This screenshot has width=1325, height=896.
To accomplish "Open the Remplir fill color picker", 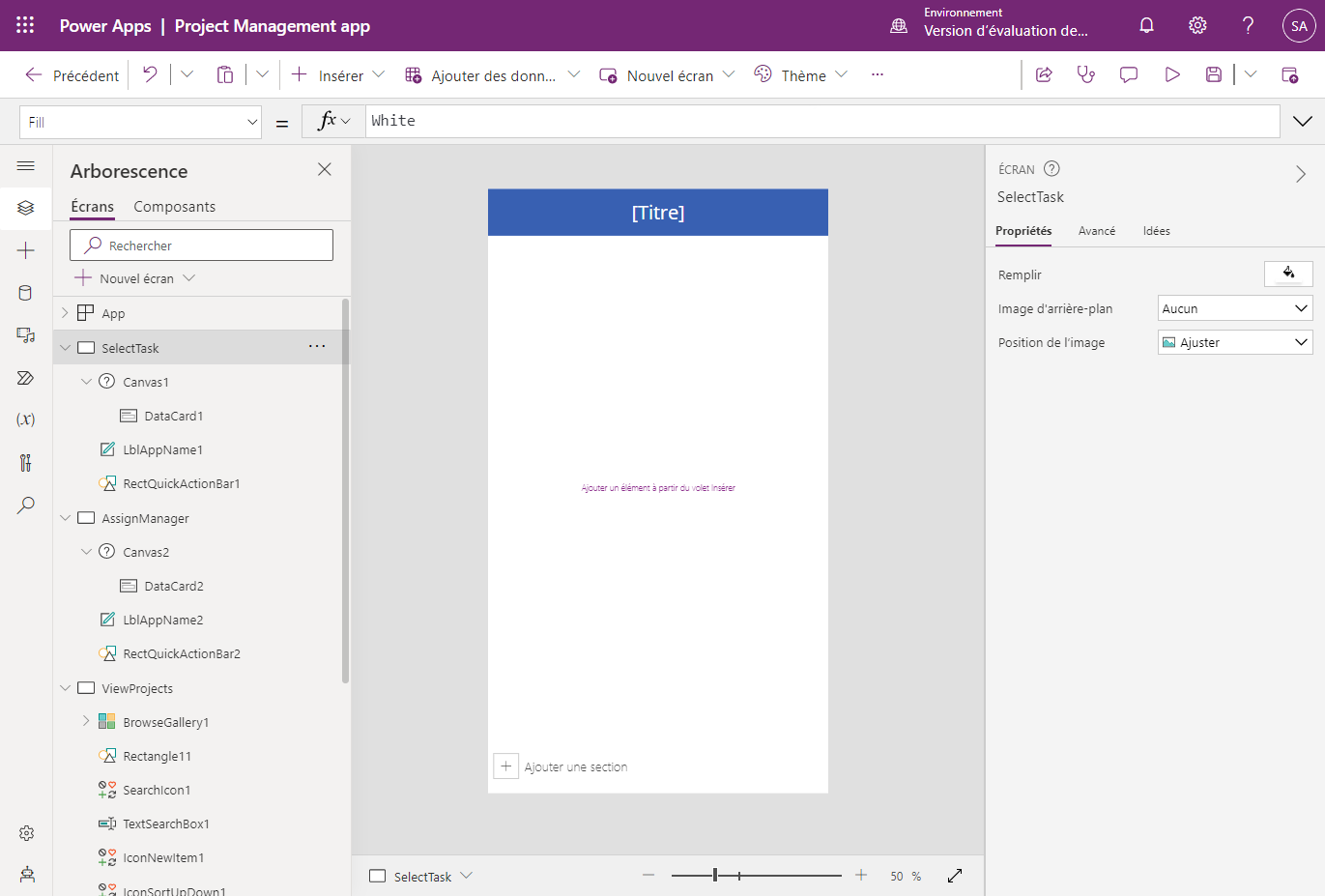I will click(x=1288, y=275).
